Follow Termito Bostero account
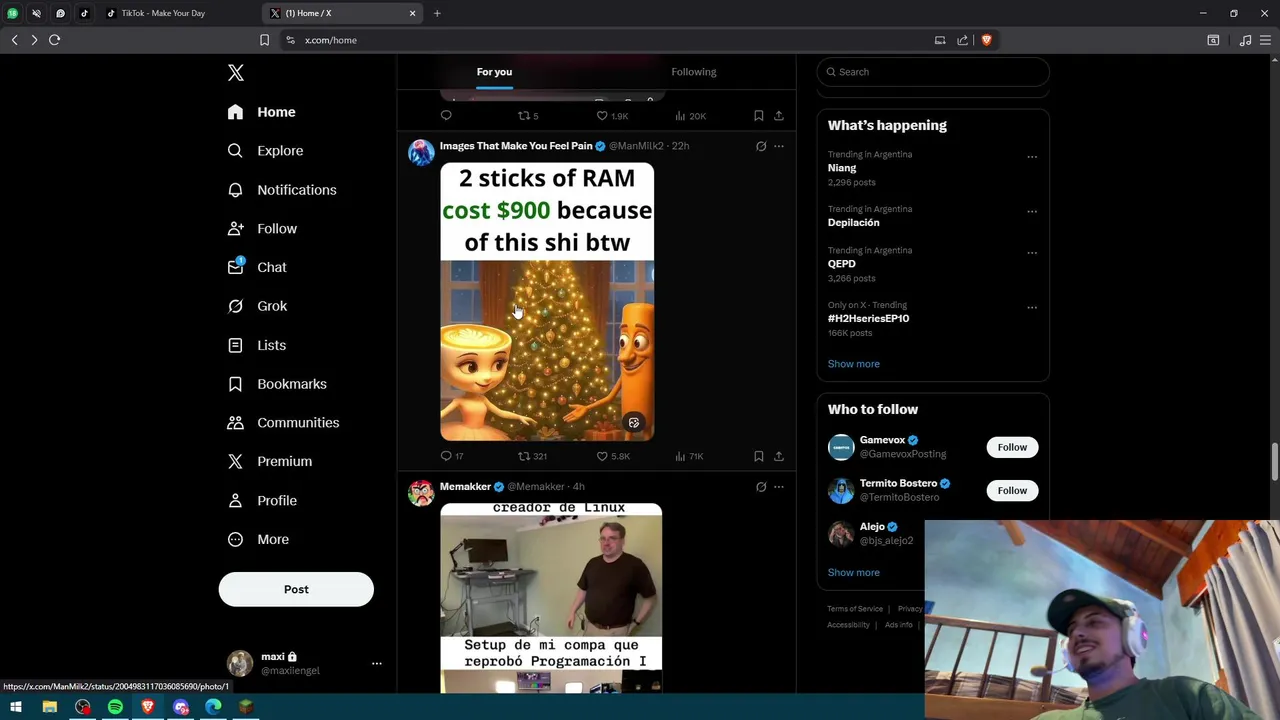Image resolution: width=1280 pixels, height=720 pixels. pyautogui.click(x=1012, y=490)
